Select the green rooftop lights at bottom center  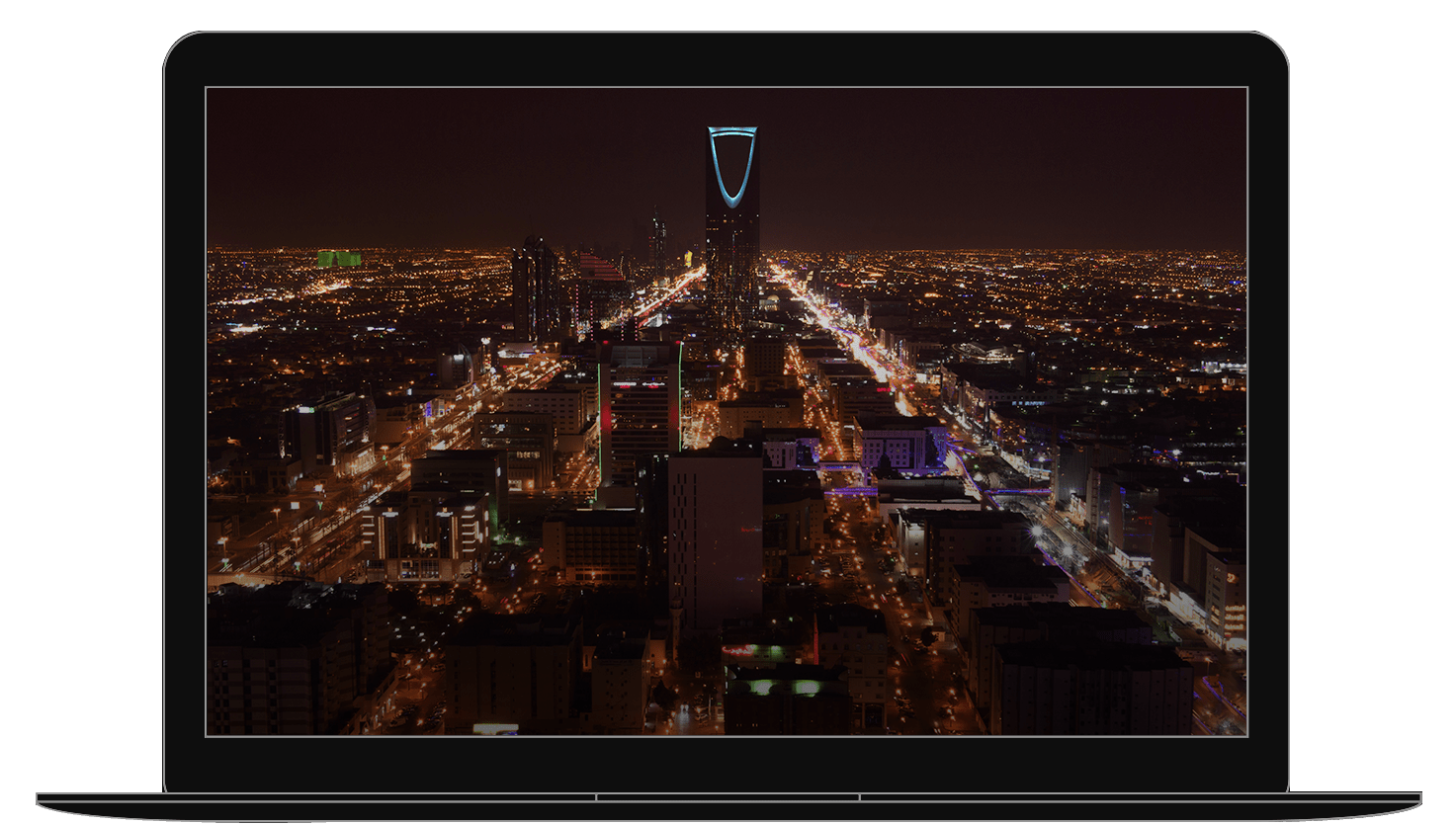(783, 686)
